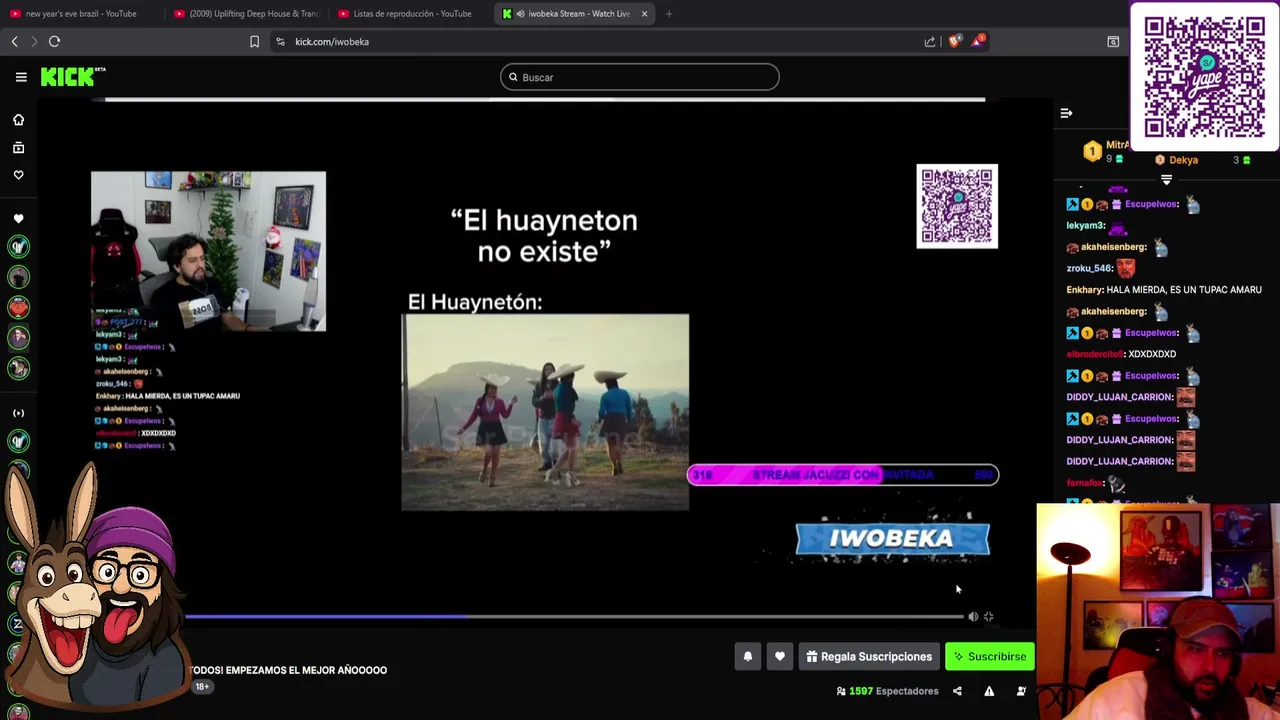Exit fullscreen with the player shrink icon
Viewport: 1280px width, 720px height.
click(988, 617)
